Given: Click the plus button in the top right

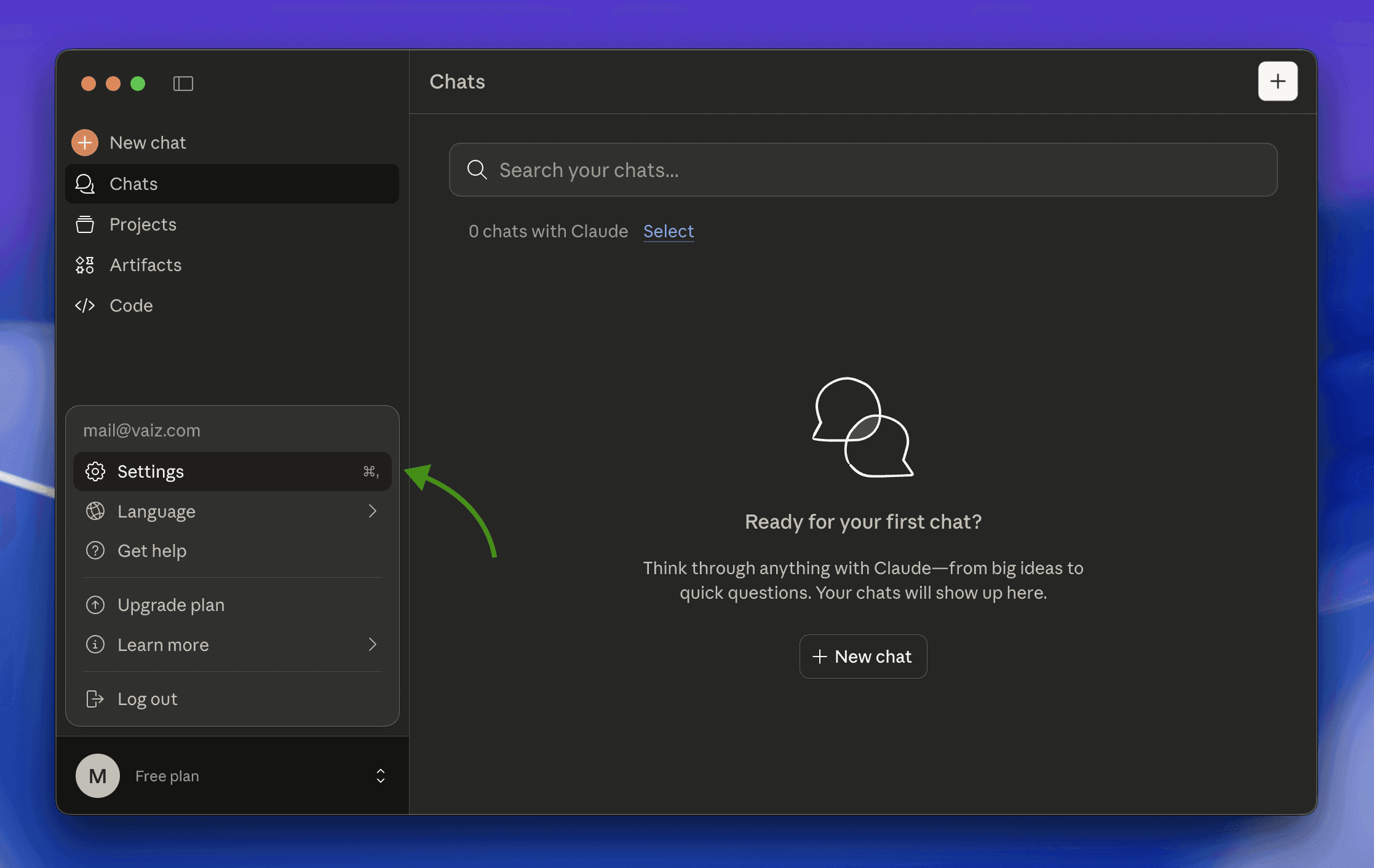Looking at the screenshot, I should (x=1277, y=81).
